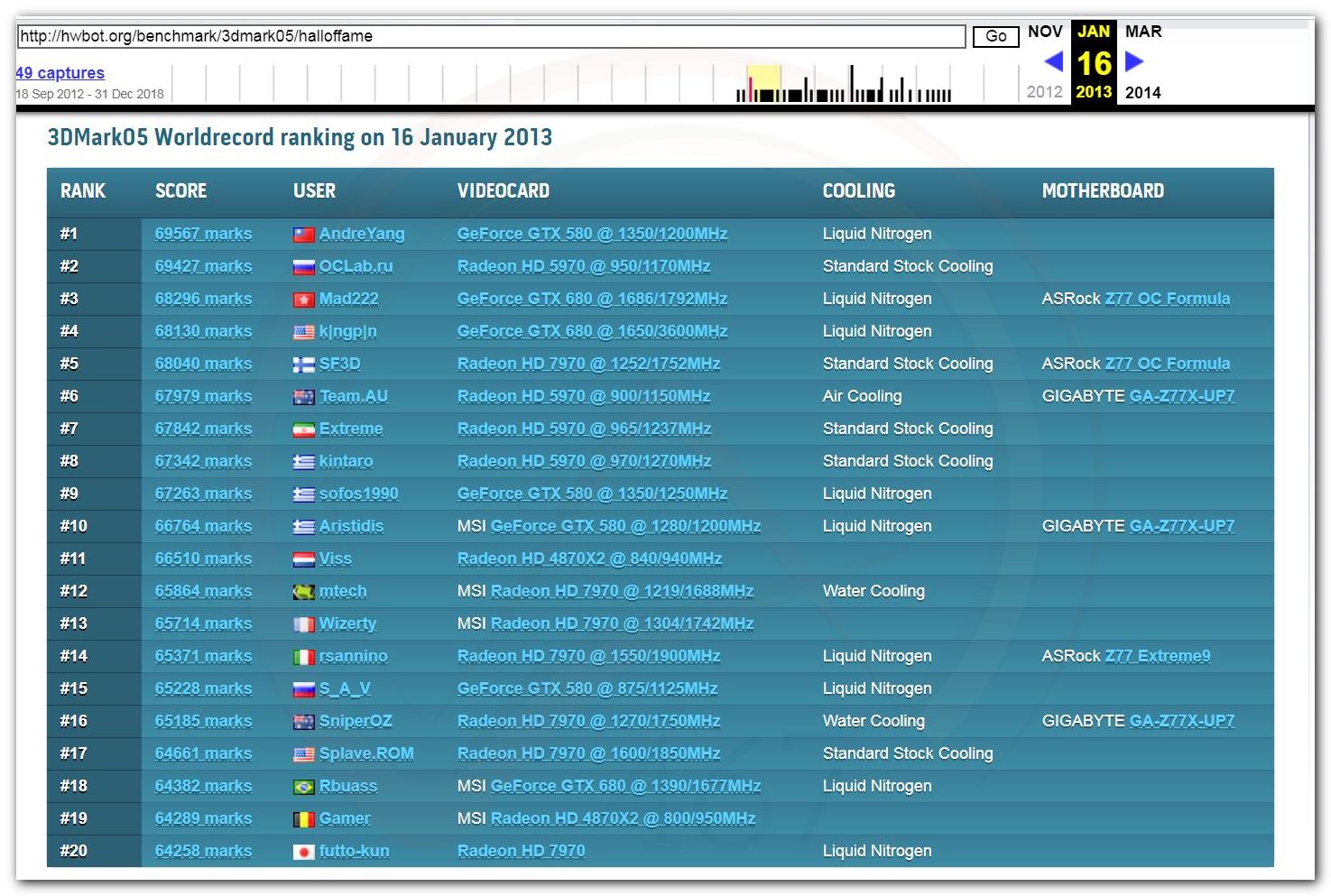Click the Greek flag beside kintaro

304,462
